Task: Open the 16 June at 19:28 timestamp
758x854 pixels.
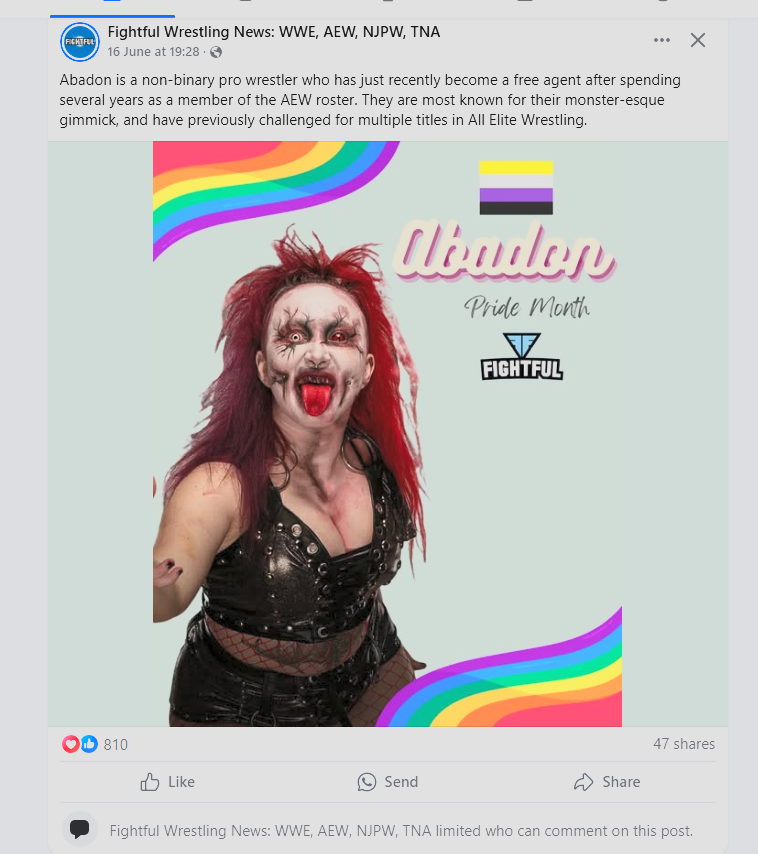Action: coord(153,52)
